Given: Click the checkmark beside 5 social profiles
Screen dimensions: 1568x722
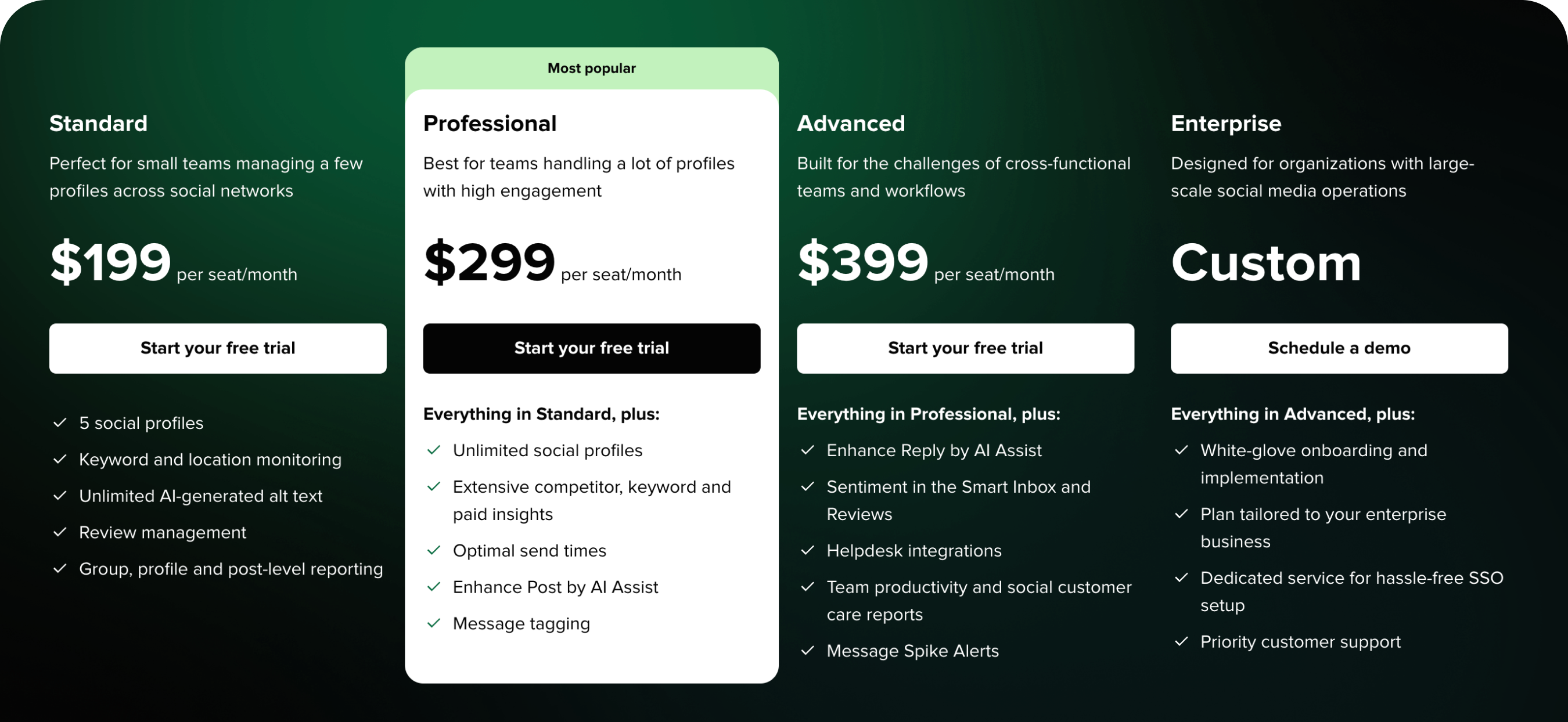Looking at the screenshot, I should 60,422.
